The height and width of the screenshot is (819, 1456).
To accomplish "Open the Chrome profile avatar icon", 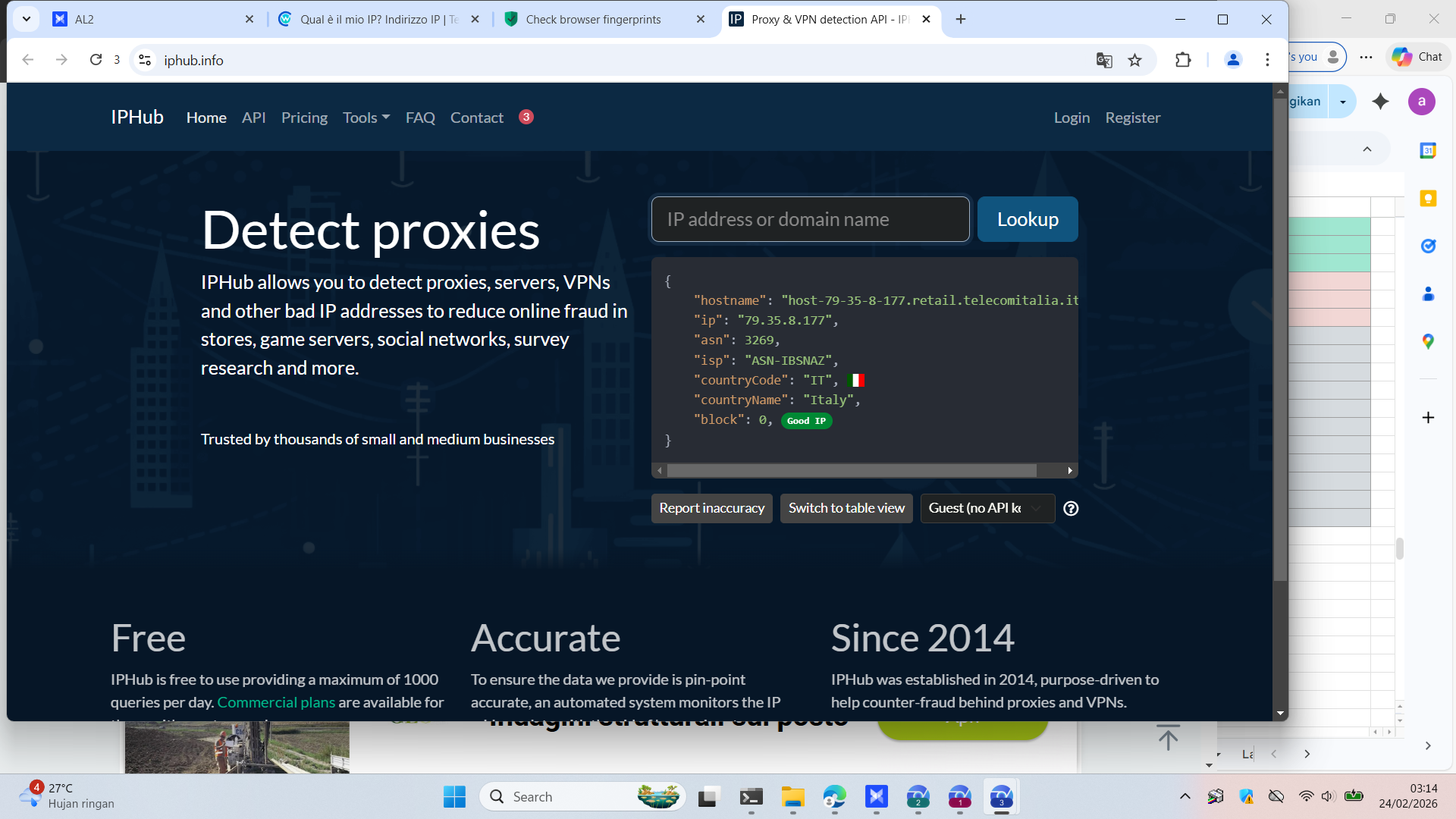I will tap(1233, 60).
